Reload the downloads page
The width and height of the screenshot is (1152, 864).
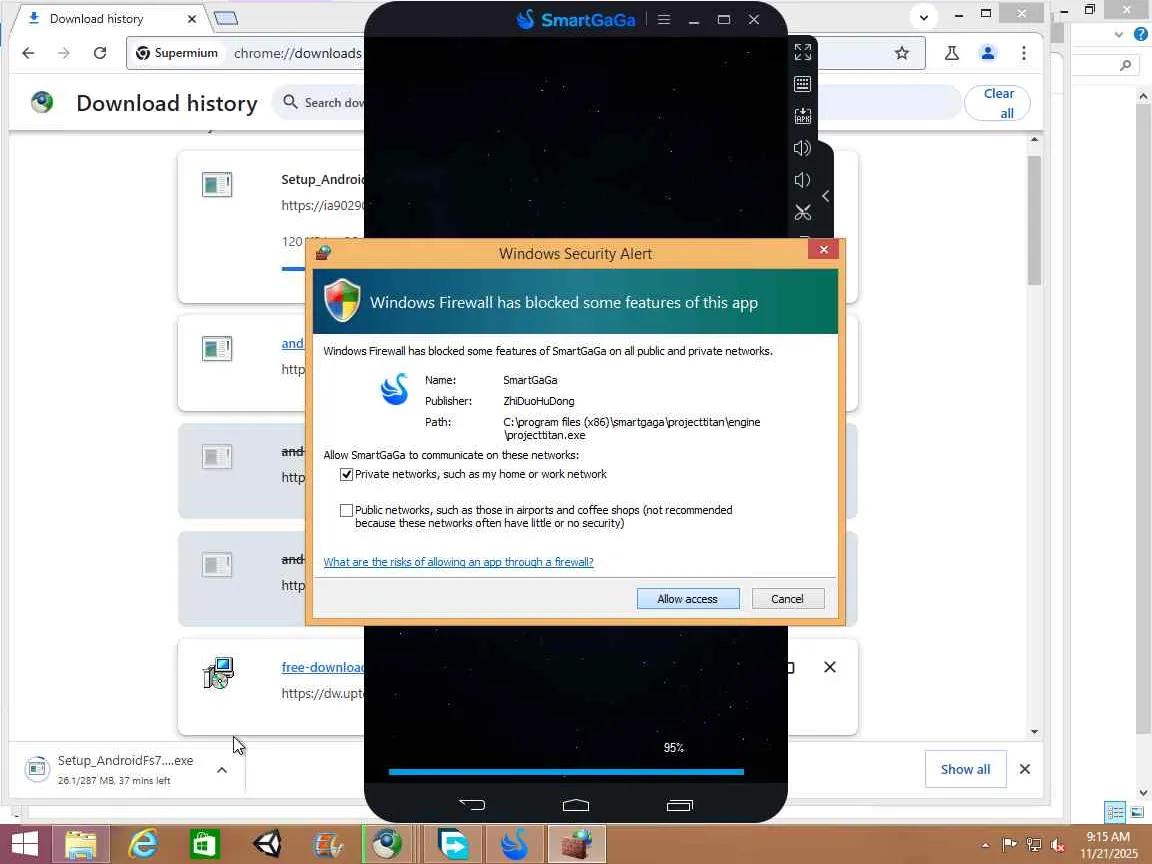point(100,53)
